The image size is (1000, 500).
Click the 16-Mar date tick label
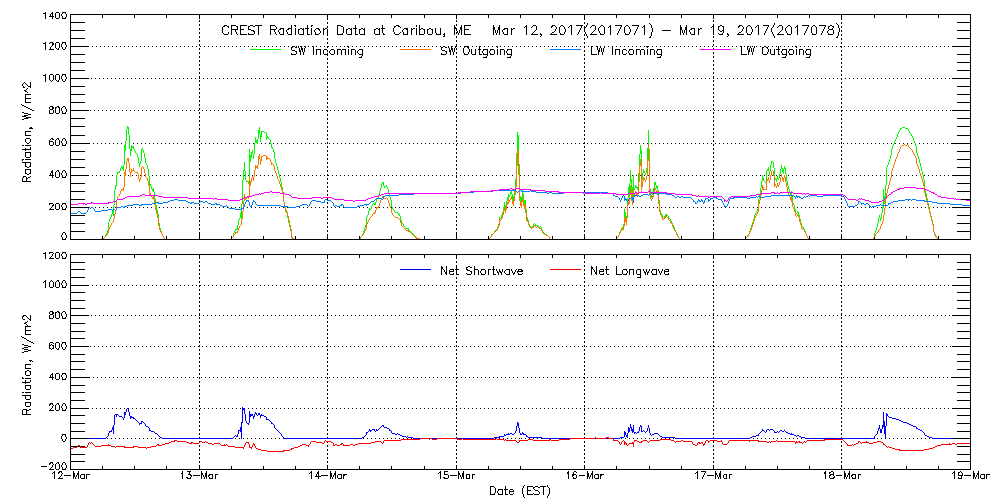pyautogui.click(x=585, y=477)
